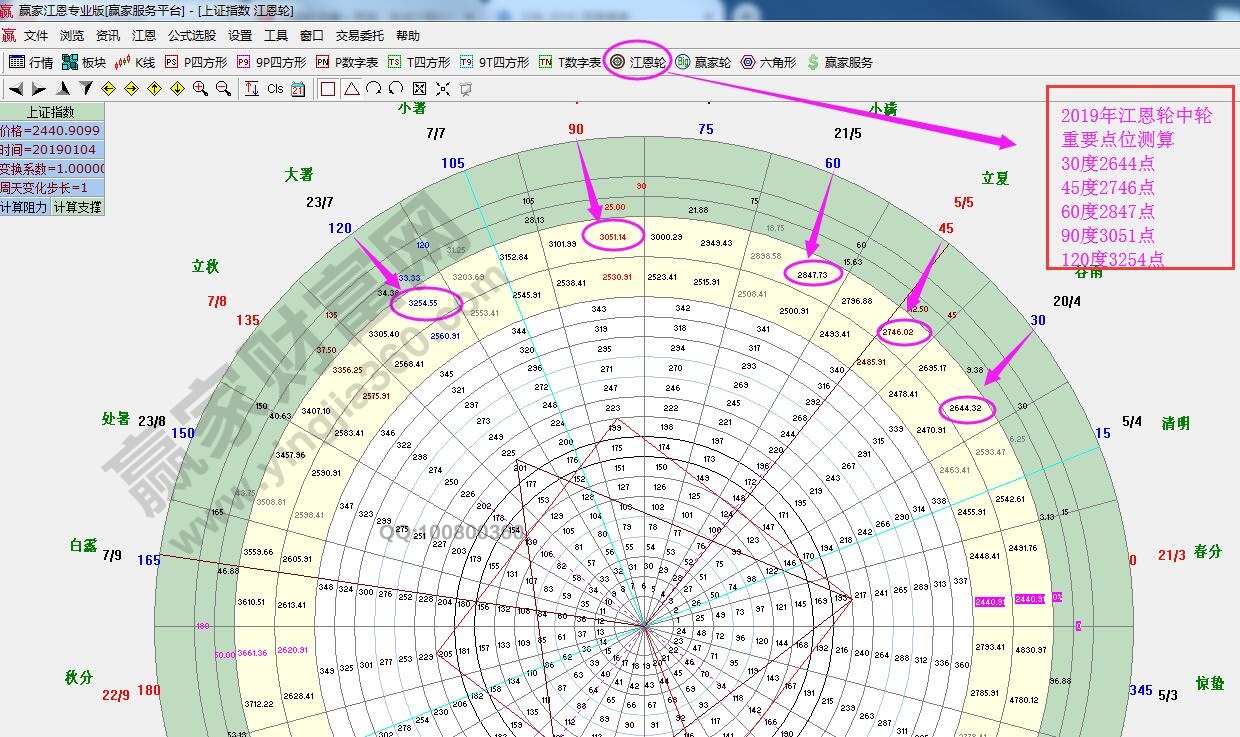The width and height of the screenshot is (1240, 737).
Task: Open the 文件 menu
Action: [x=36, y=35]
